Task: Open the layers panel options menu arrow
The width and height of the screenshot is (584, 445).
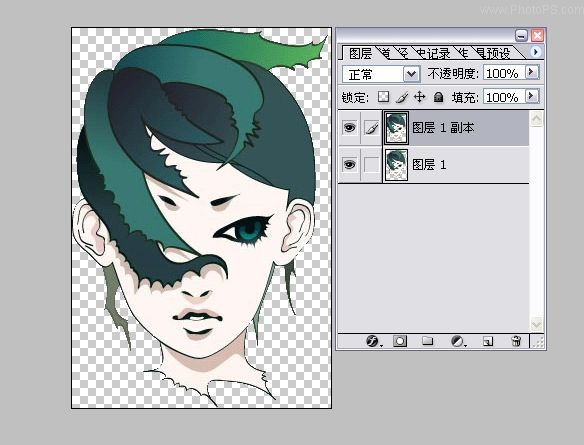Action: 536,51
